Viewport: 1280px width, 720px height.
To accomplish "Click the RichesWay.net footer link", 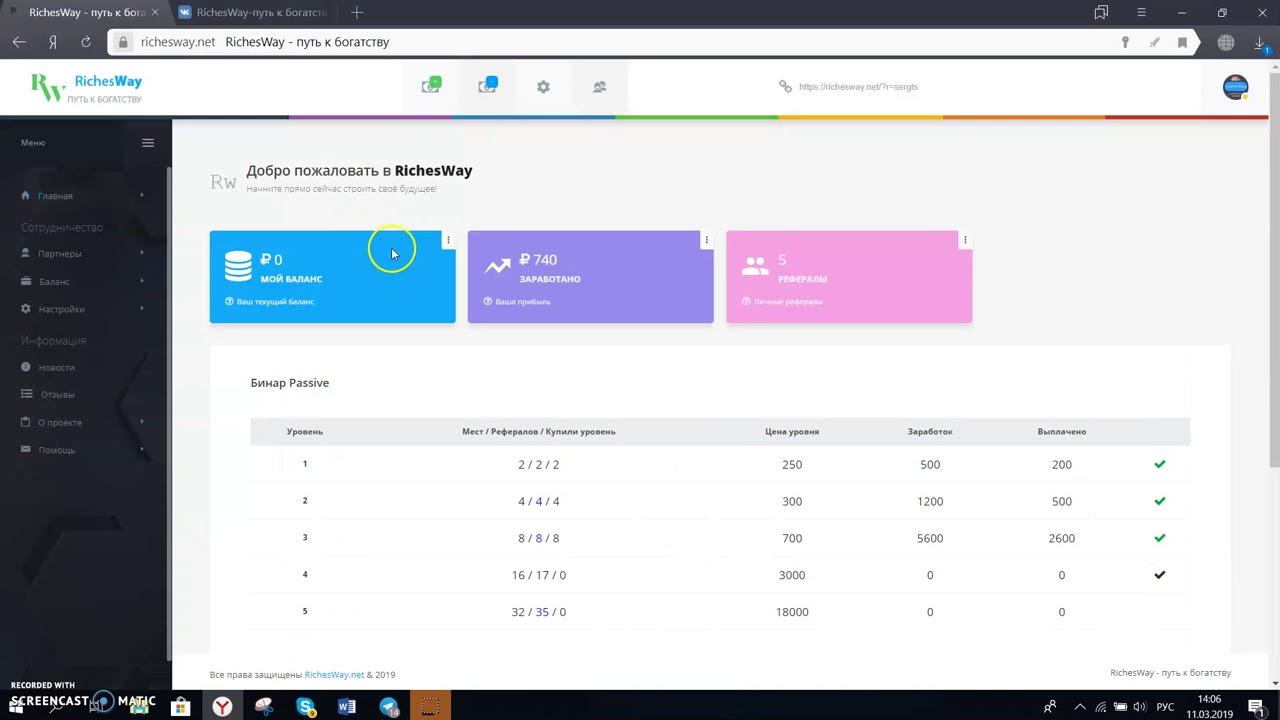I will click(334, 675).
